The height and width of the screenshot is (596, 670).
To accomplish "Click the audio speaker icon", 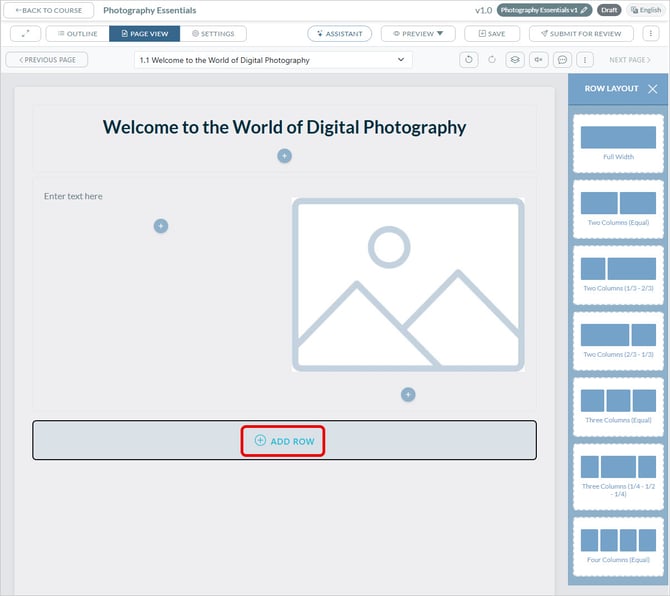I will [538, 60].
